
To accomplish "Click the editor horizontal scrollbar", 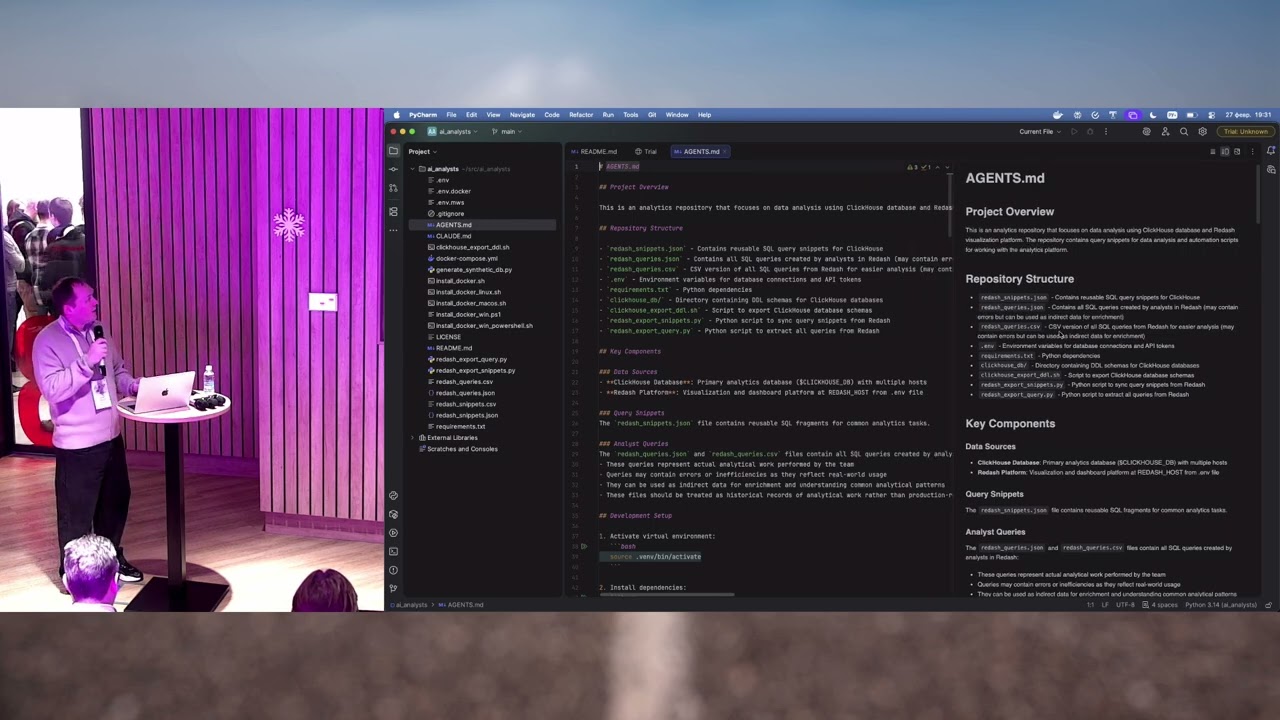I will tap(668, 595).
